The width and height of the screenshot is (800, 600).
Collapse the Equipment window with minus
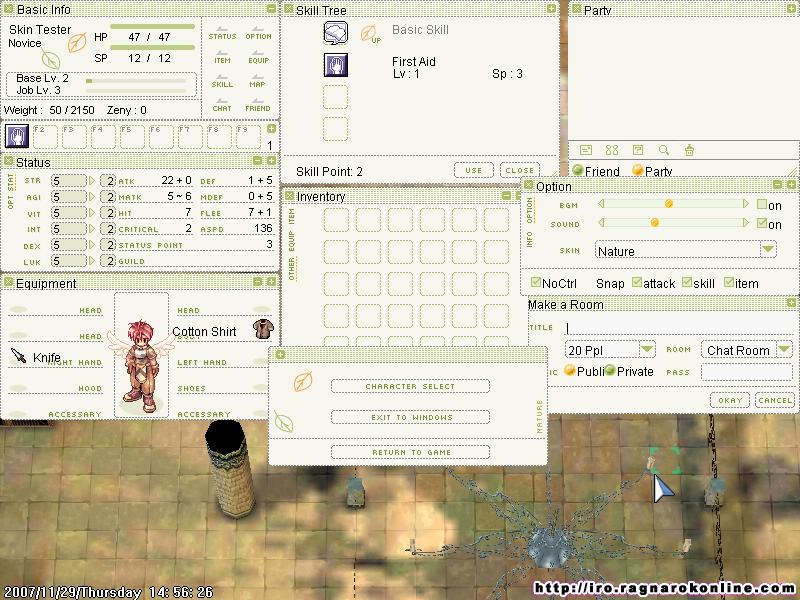(258, 282)
